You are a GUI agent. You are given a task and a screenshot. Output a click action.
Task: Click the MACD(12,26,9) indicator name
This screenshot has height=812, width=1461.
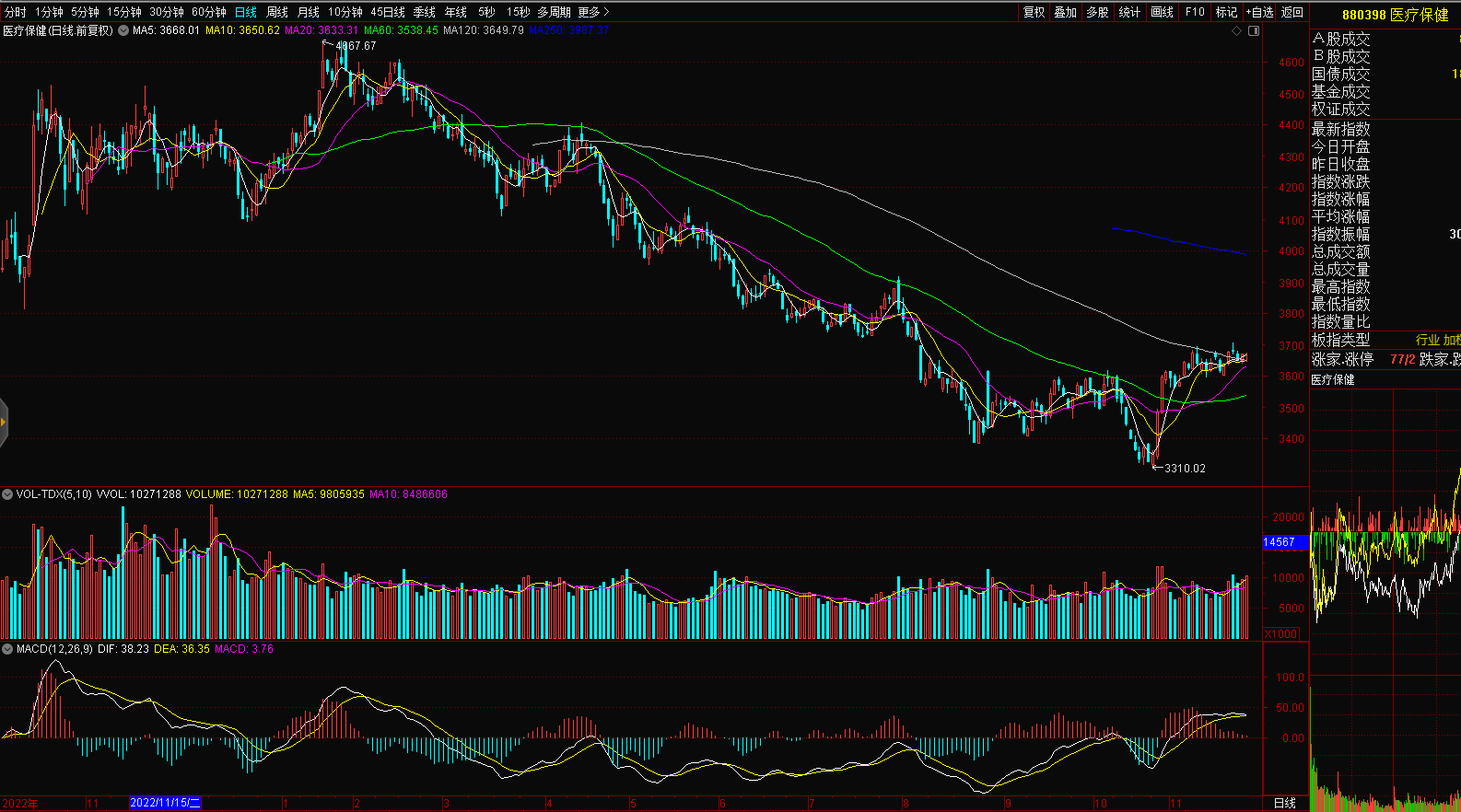tap(54, 649)
